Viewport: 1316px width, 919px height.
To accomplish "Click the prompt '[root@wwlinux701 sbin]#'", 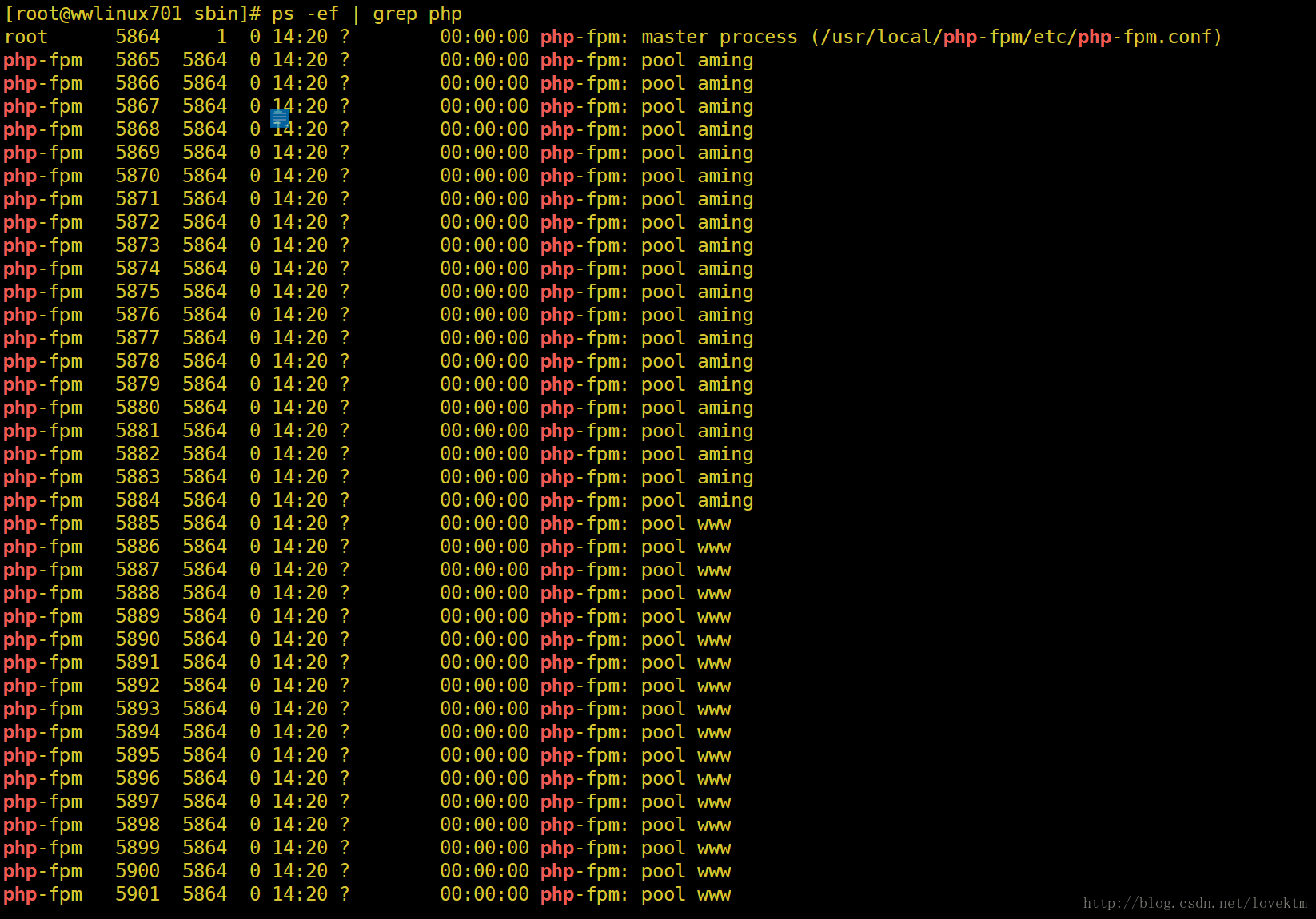I will click(134, 14).
